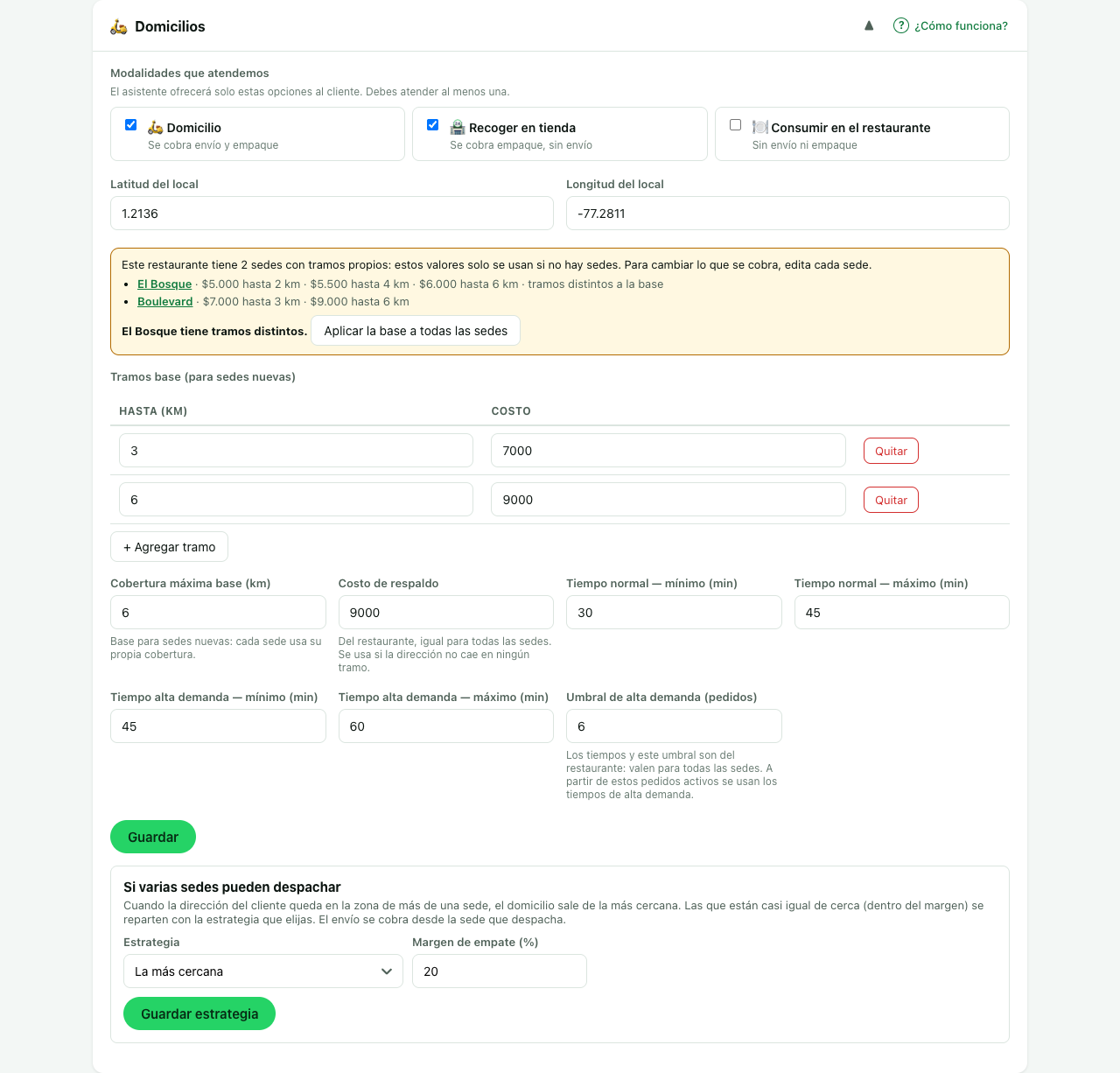Edit the Latitud del local field

332,214
